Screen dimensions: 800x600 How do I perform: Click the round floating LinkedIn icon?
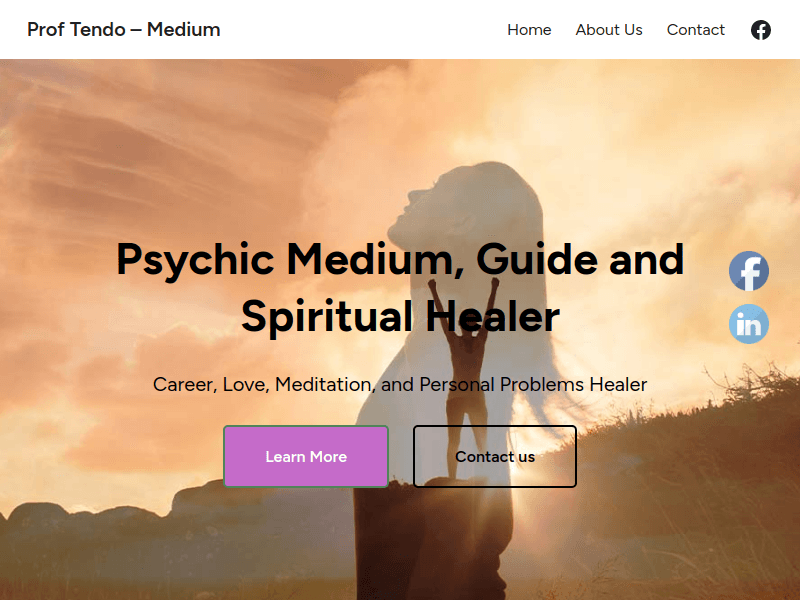tap(748, 324)
